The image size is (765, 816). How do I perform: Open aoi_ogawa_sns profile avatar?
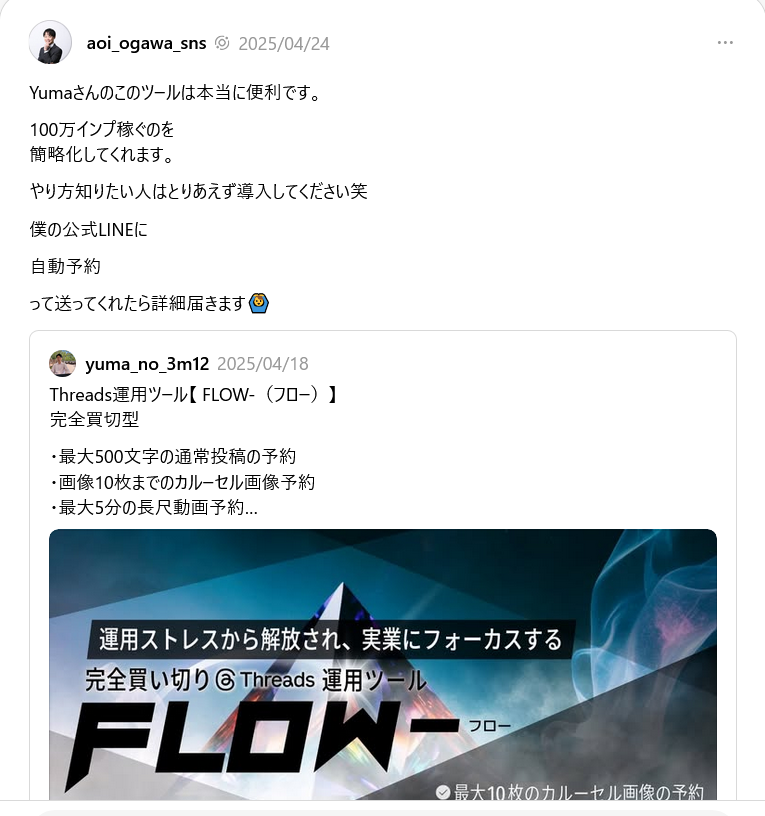click(x=50, y=43)
